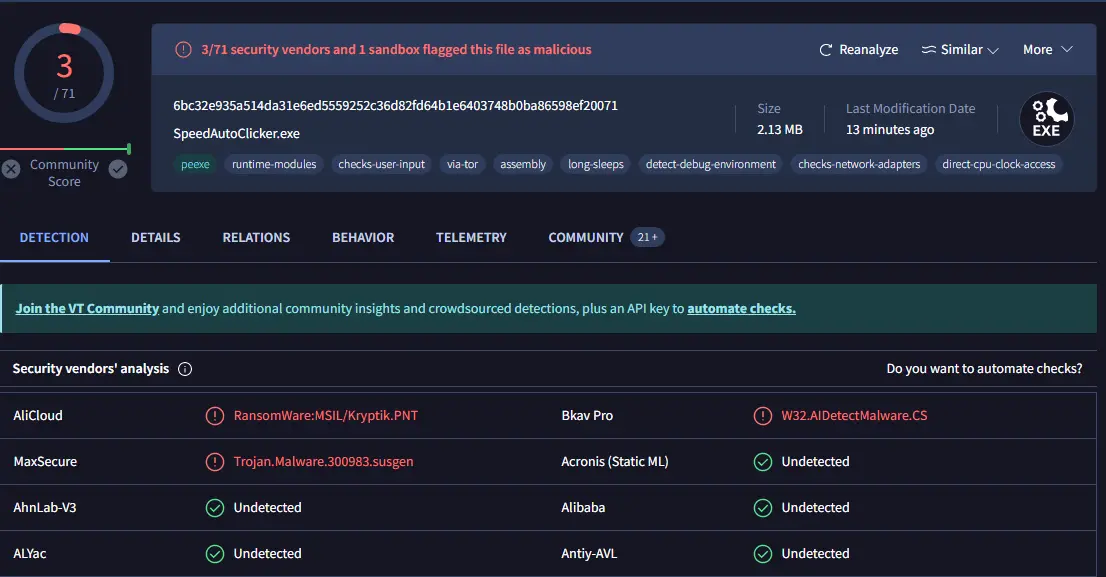This screenshot has width=1106, height=577.
Task: Click the AliCloud detection alert icon
Action: click(x=214, y=416)
